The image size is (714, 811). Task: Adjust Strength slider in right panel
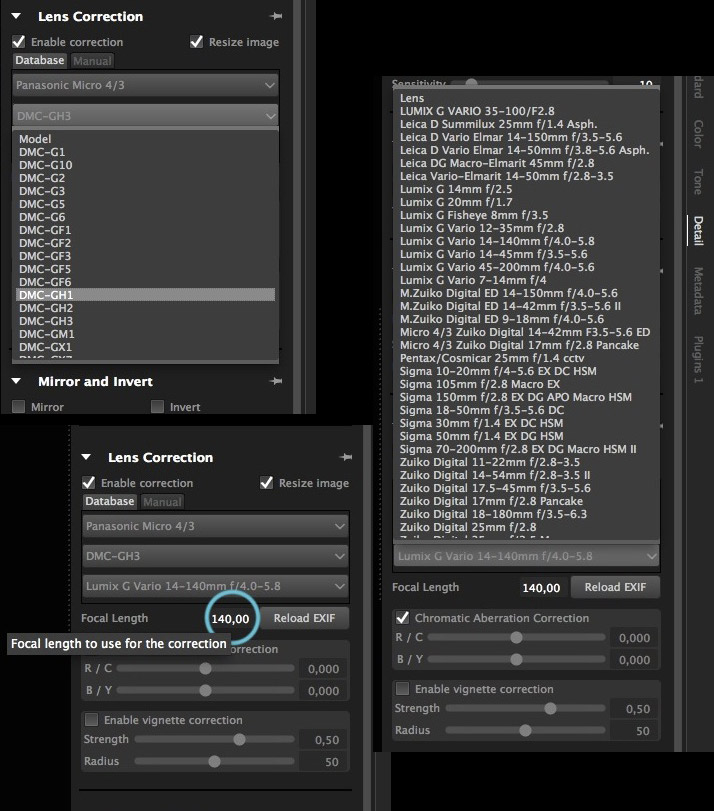pyautogui.click(x=525, y=708)
